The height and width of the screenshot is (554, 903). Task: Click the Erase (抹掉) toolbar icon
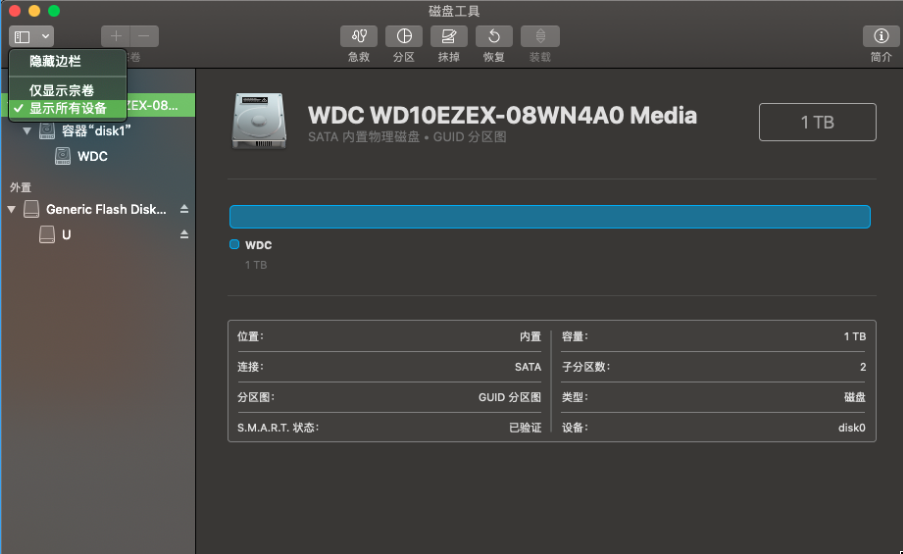449,36
